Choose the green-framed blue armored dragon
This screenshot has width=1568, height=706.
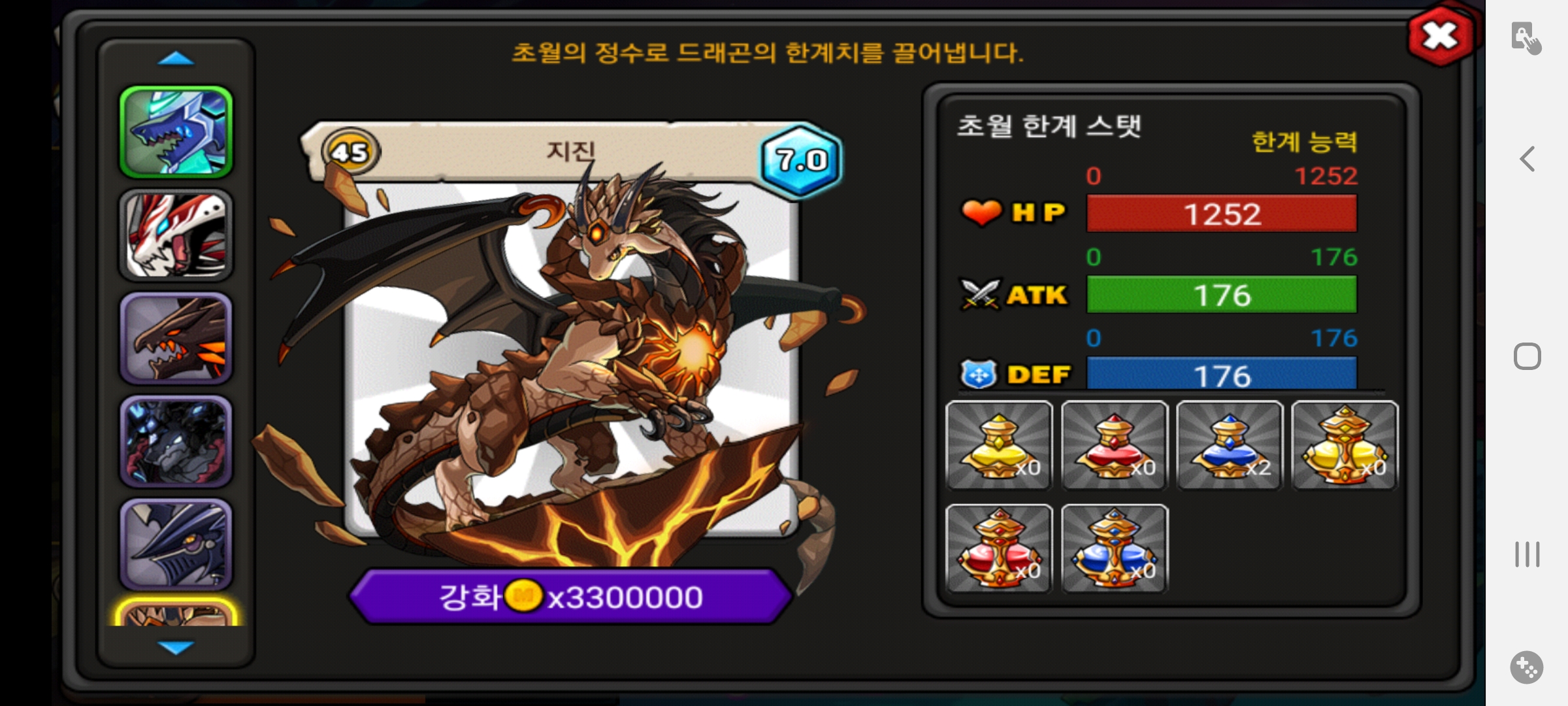(176, 132)
